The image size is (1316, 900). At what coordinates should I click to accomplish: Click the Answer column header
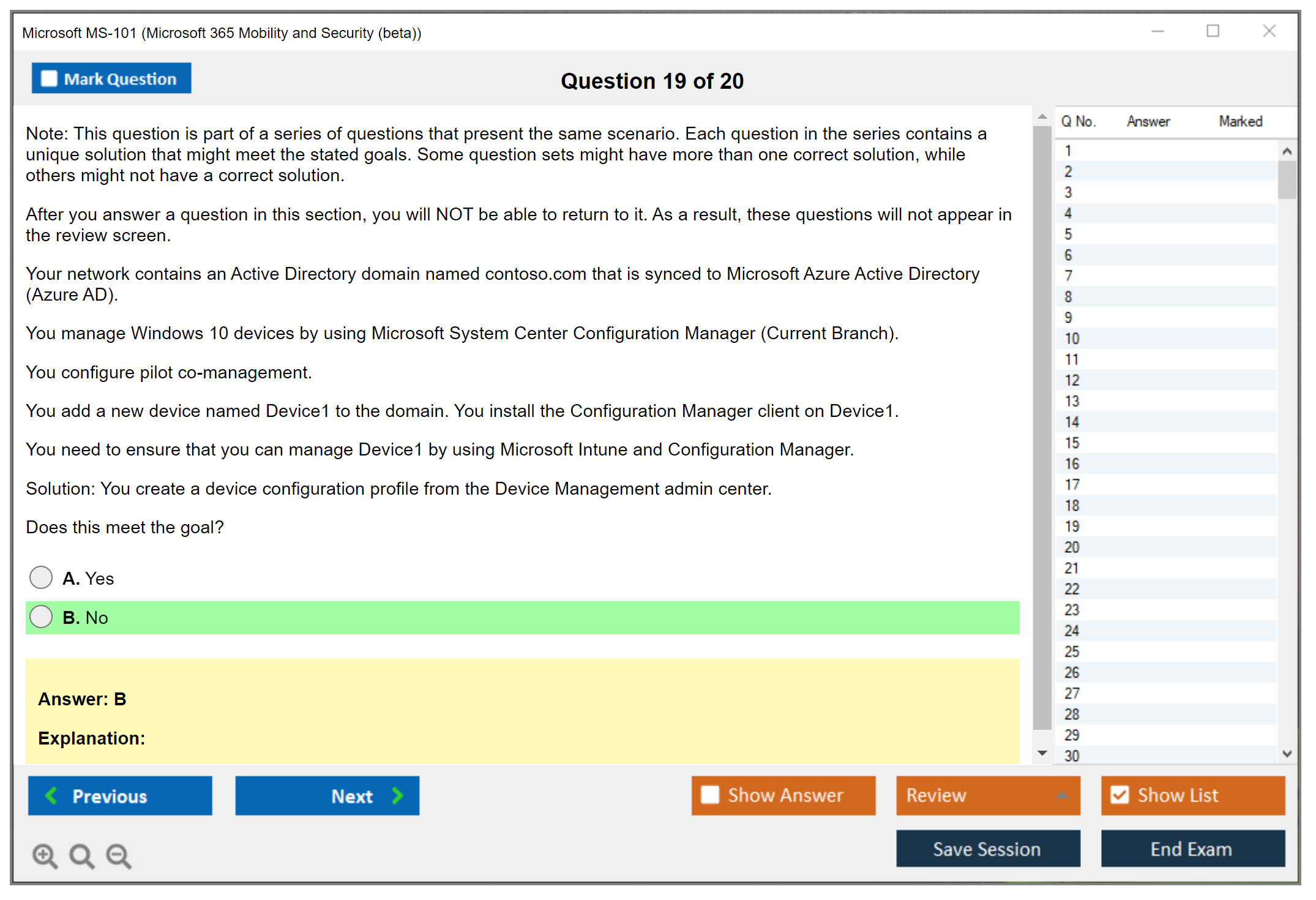tap(1148, 121)
